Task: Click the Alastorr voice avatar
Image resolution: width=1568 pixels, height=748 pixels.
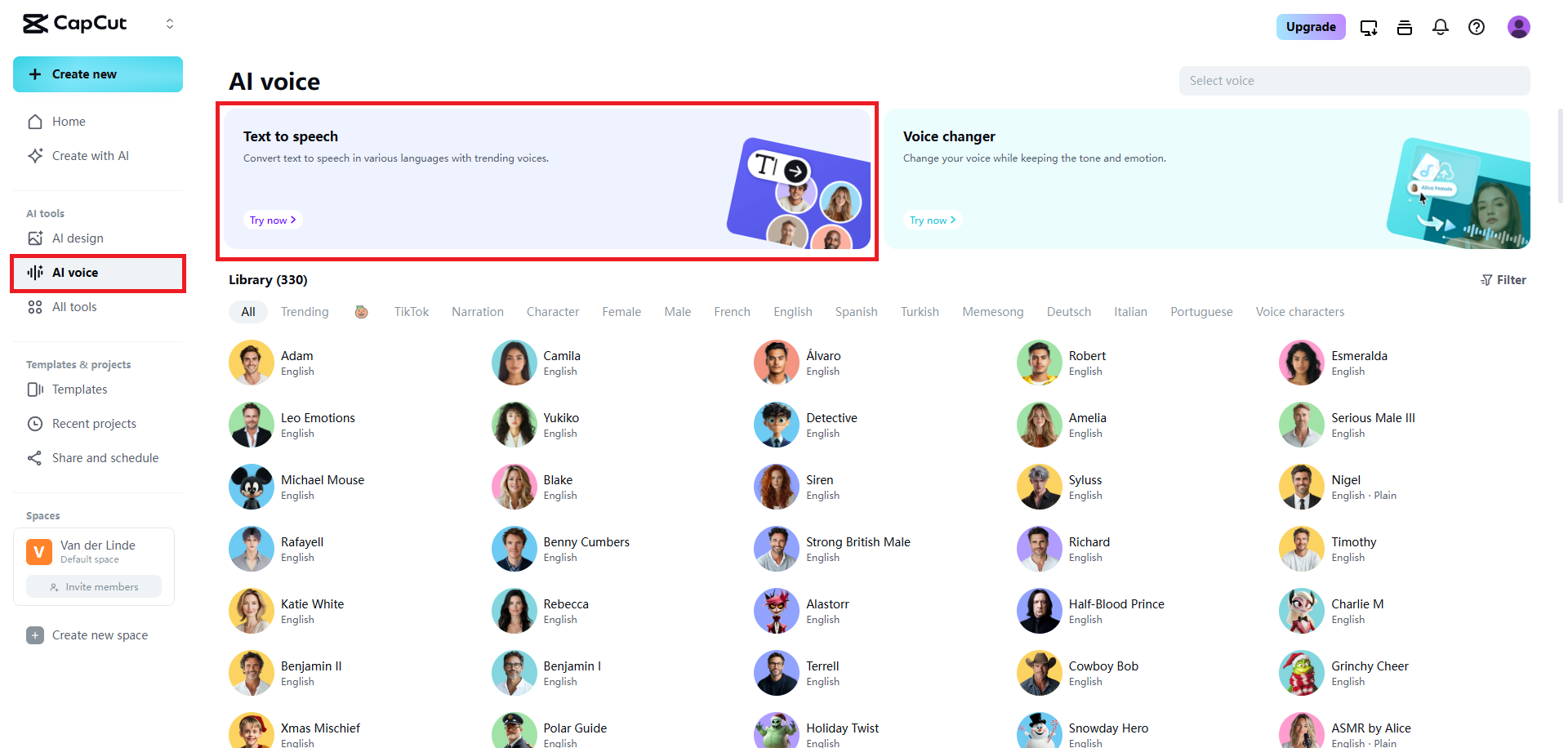Action: pos(777,611)
